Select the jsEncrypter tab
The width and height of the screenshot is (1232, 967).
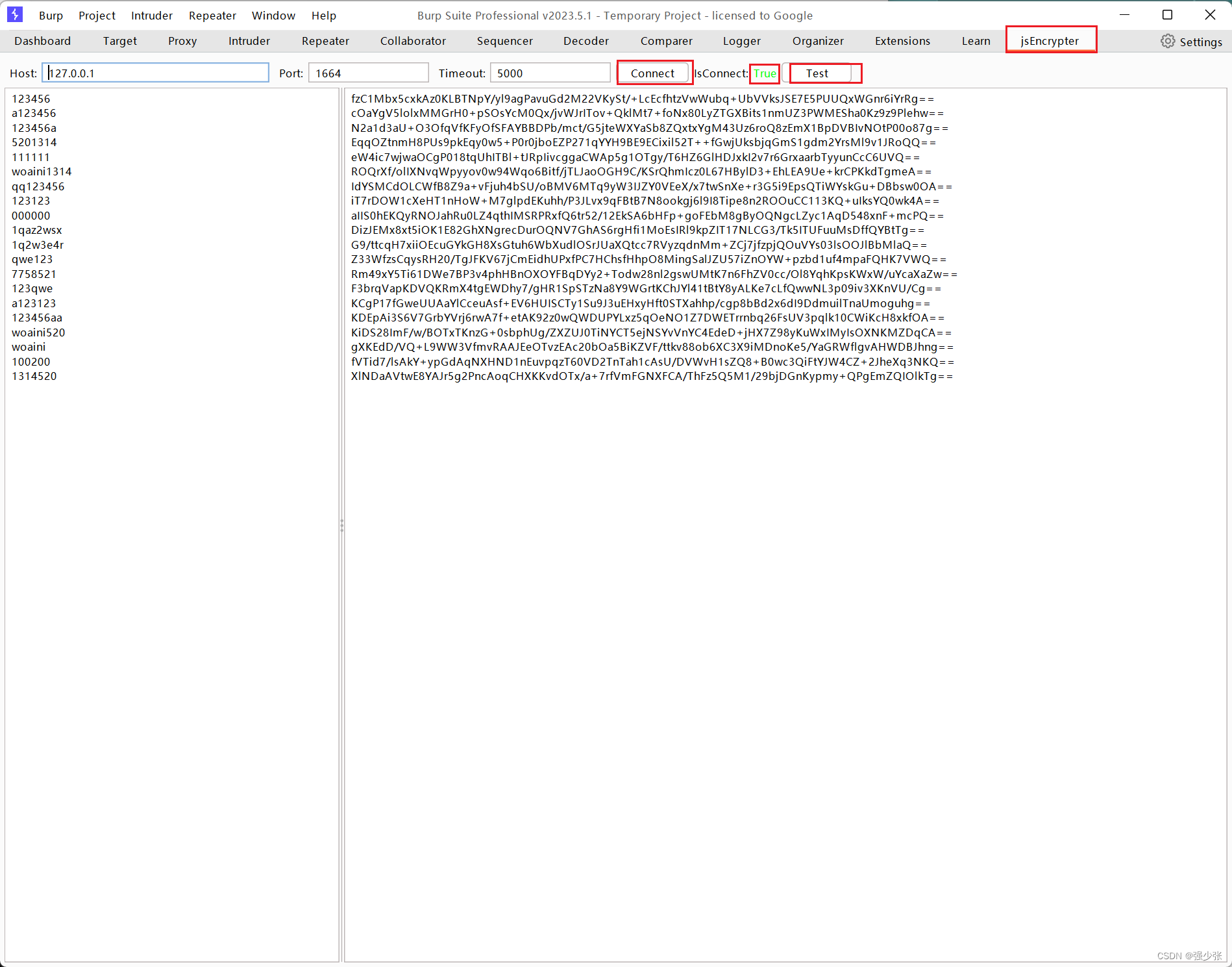pyautogui.click(x=1050, y=41)
